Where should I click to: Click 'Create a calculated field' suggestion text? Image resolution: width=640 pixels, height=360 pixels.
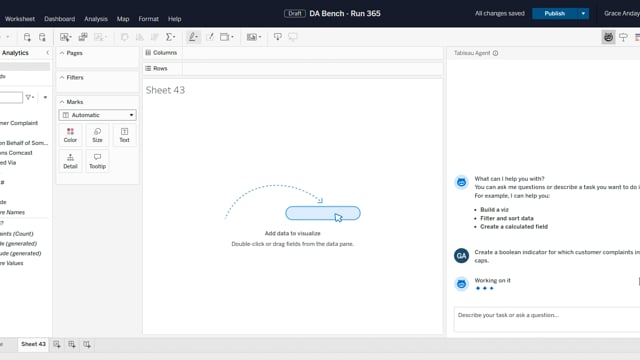[514, 227]
